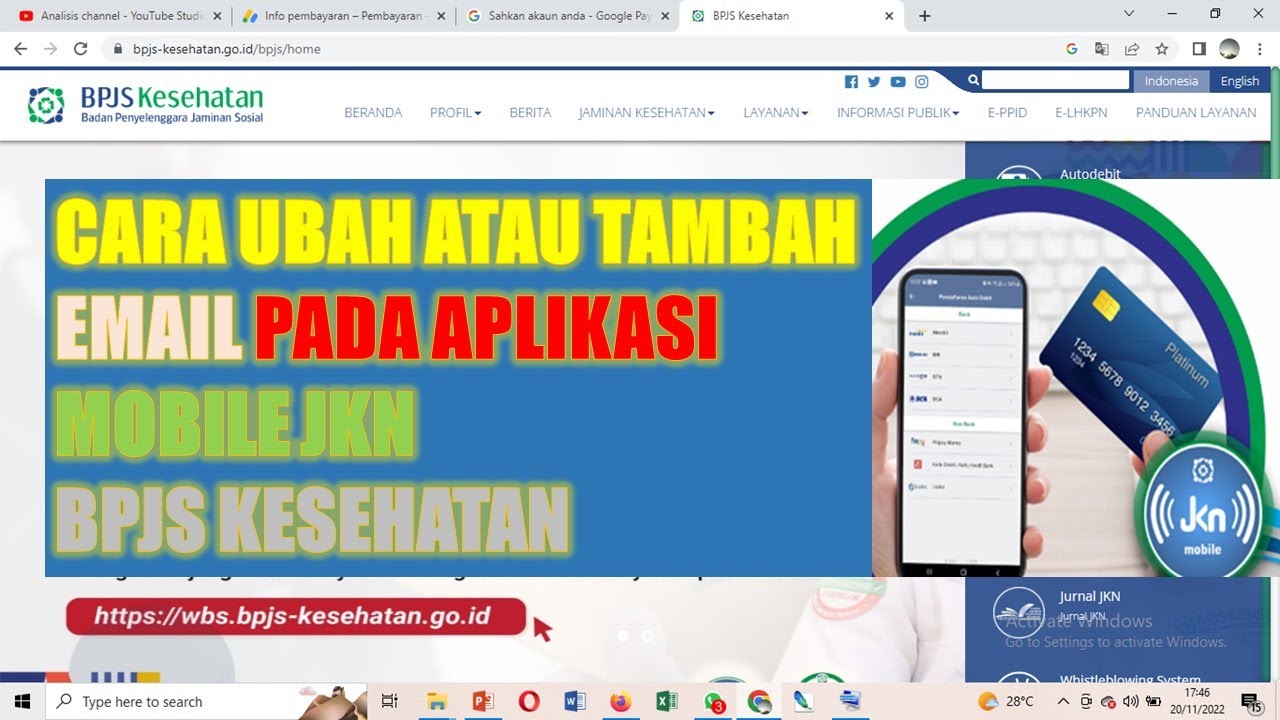Open a new browser tab
Image resolution: width=1280 pixels, height=720 pixels.
(925, 16)
